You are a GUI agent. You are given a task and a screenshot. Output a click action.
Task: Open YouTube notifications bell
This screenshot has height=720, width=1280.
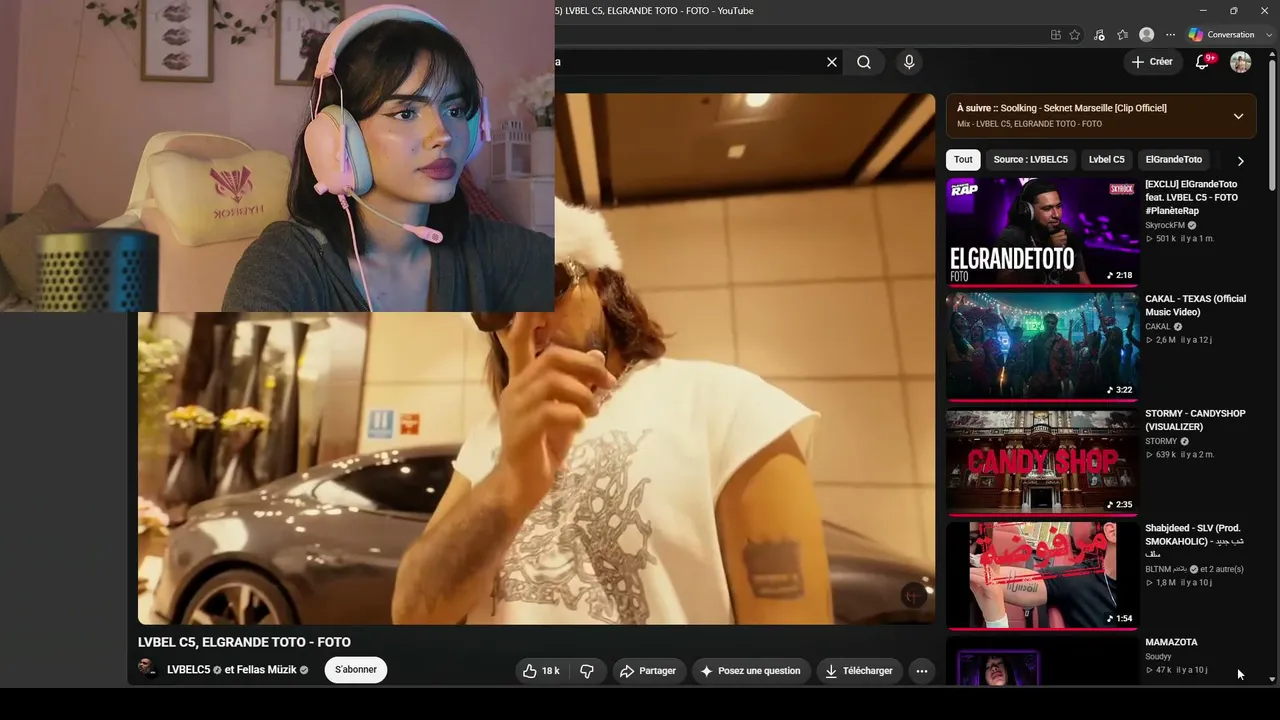pos(1203,62)
